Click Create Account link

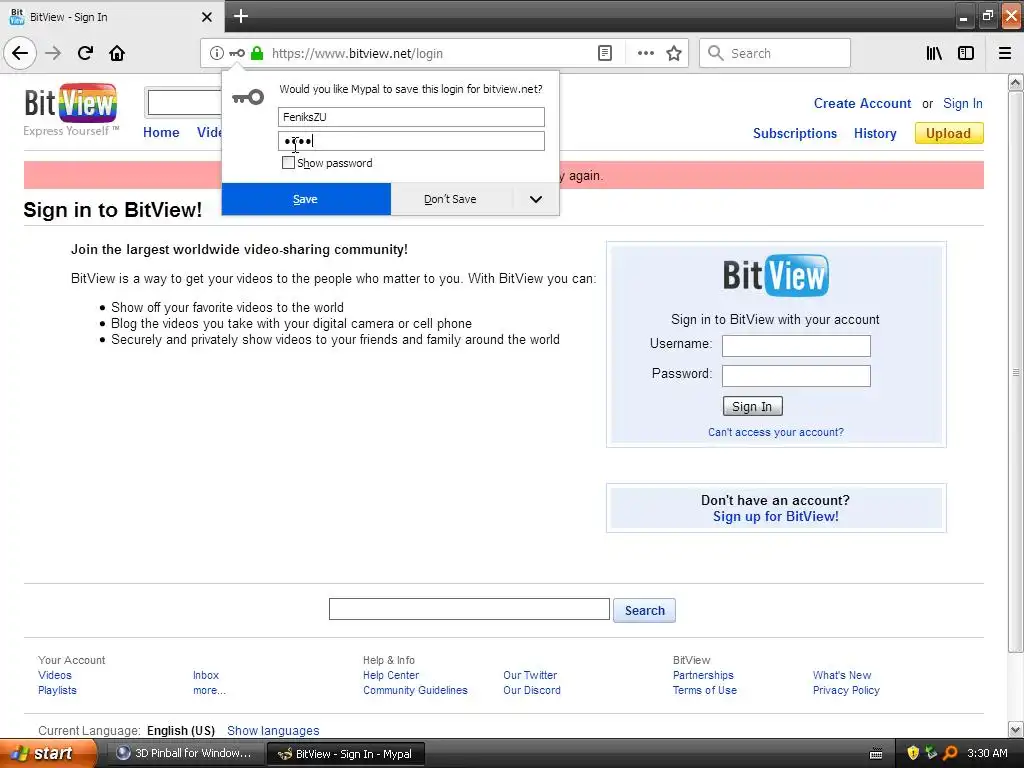[862, 103]
